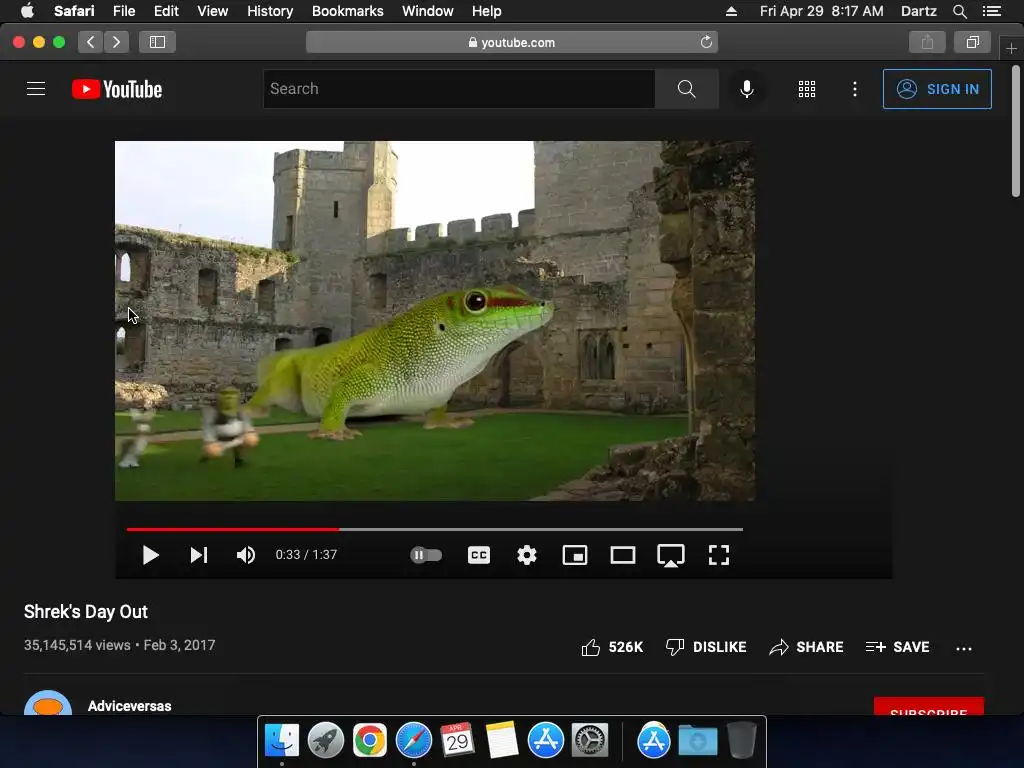Like the video with thumbs up
This screenshot has height=768, width=1024.
612,647
